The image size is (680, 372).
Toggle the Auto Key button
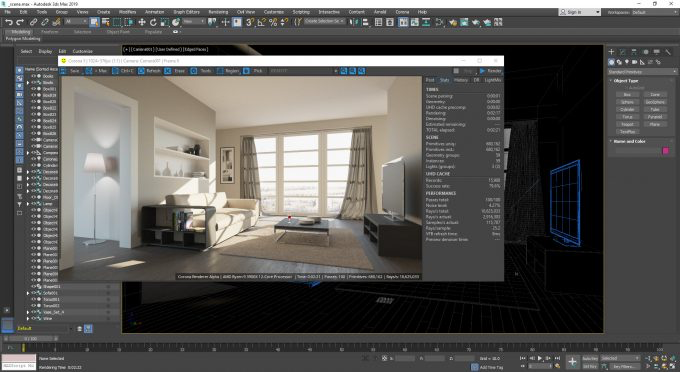click(590, 359)
